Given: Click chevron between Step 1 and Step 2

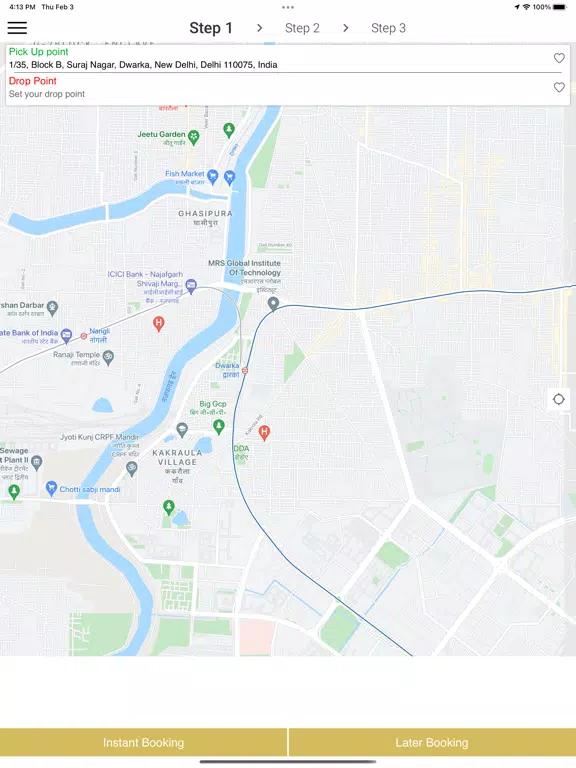Looking at the screenshot, I should coord(260,28).
